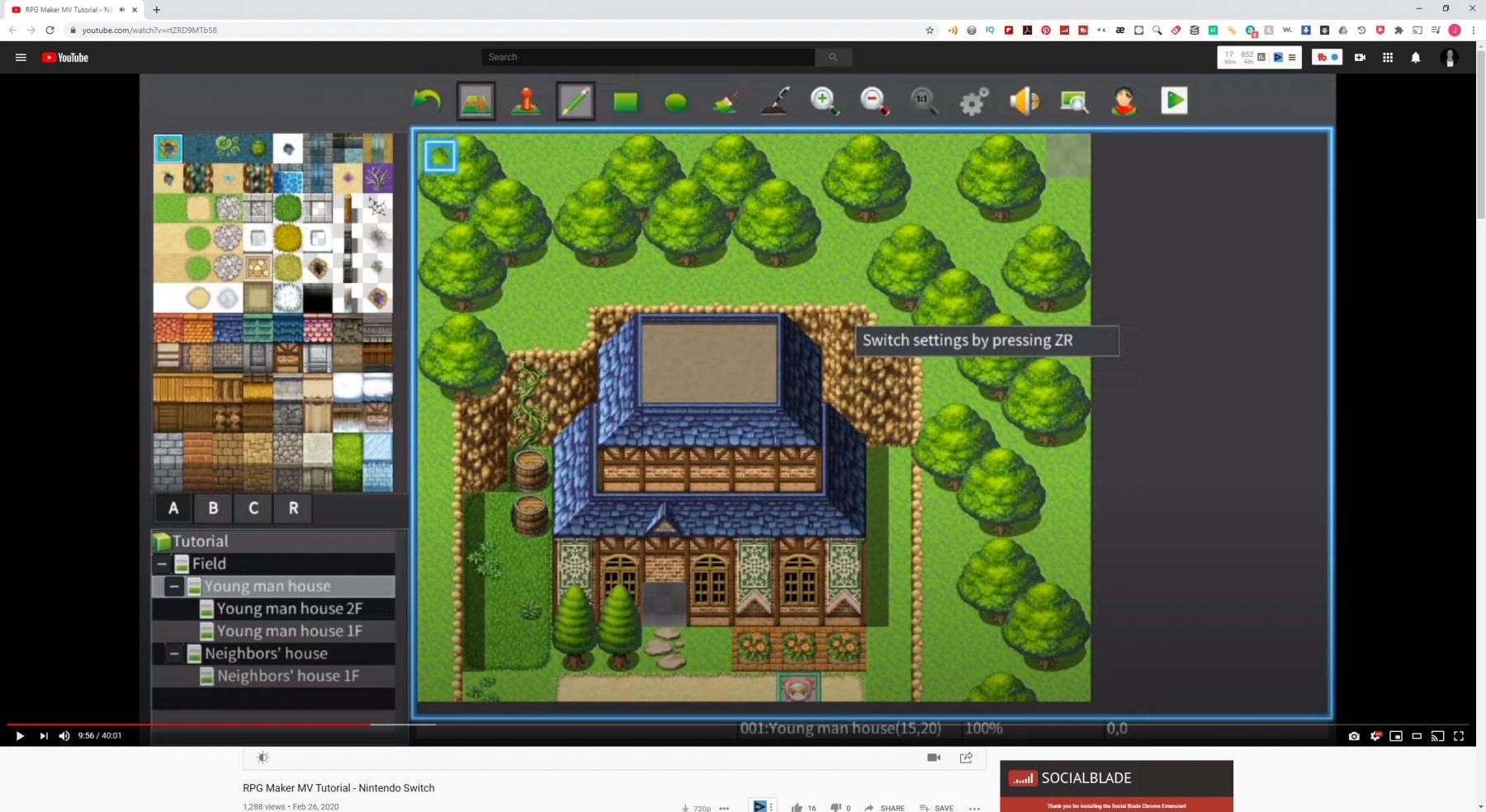Click the undo arrow in RPG Maker toolbar

(x=427, y=101)
